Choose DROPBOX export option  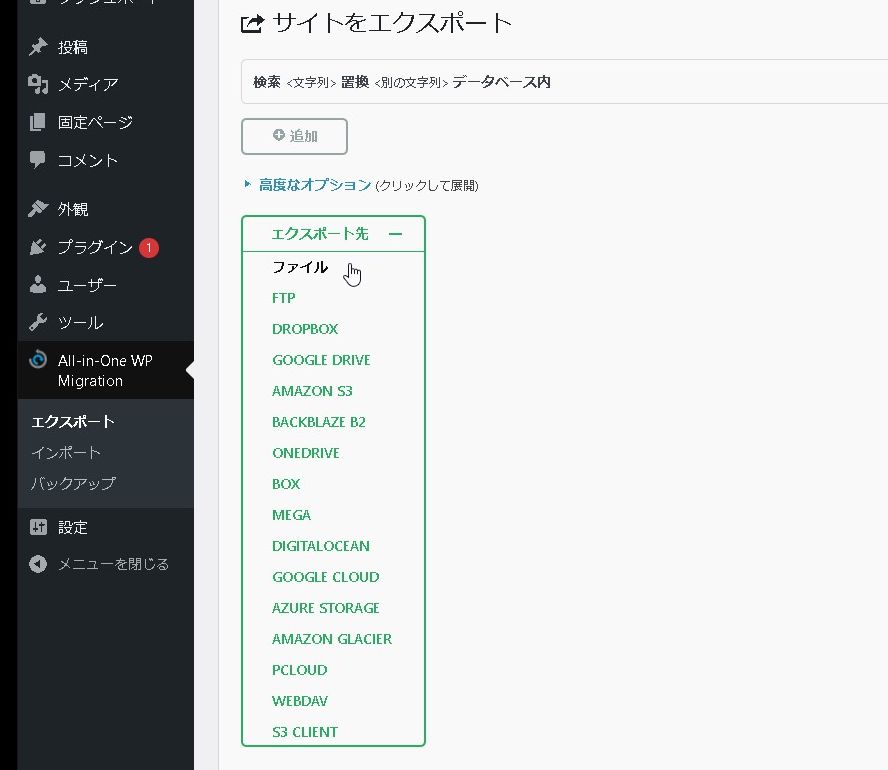click(x=305, y=329)
